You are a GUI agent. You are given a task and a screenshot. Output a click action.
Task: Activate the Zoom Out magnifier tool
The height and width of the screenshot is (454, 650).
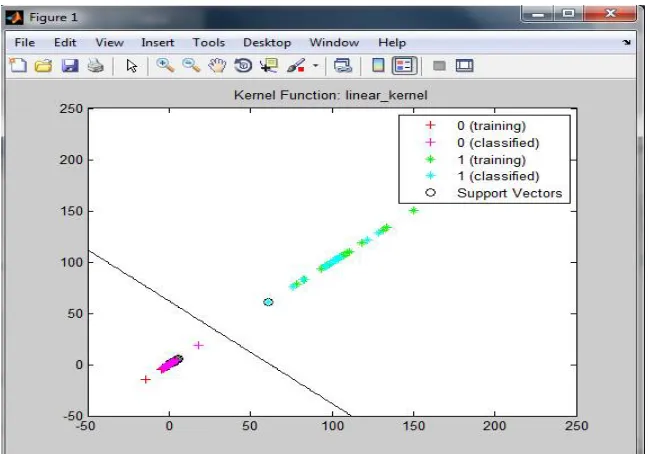click(191, 66)
